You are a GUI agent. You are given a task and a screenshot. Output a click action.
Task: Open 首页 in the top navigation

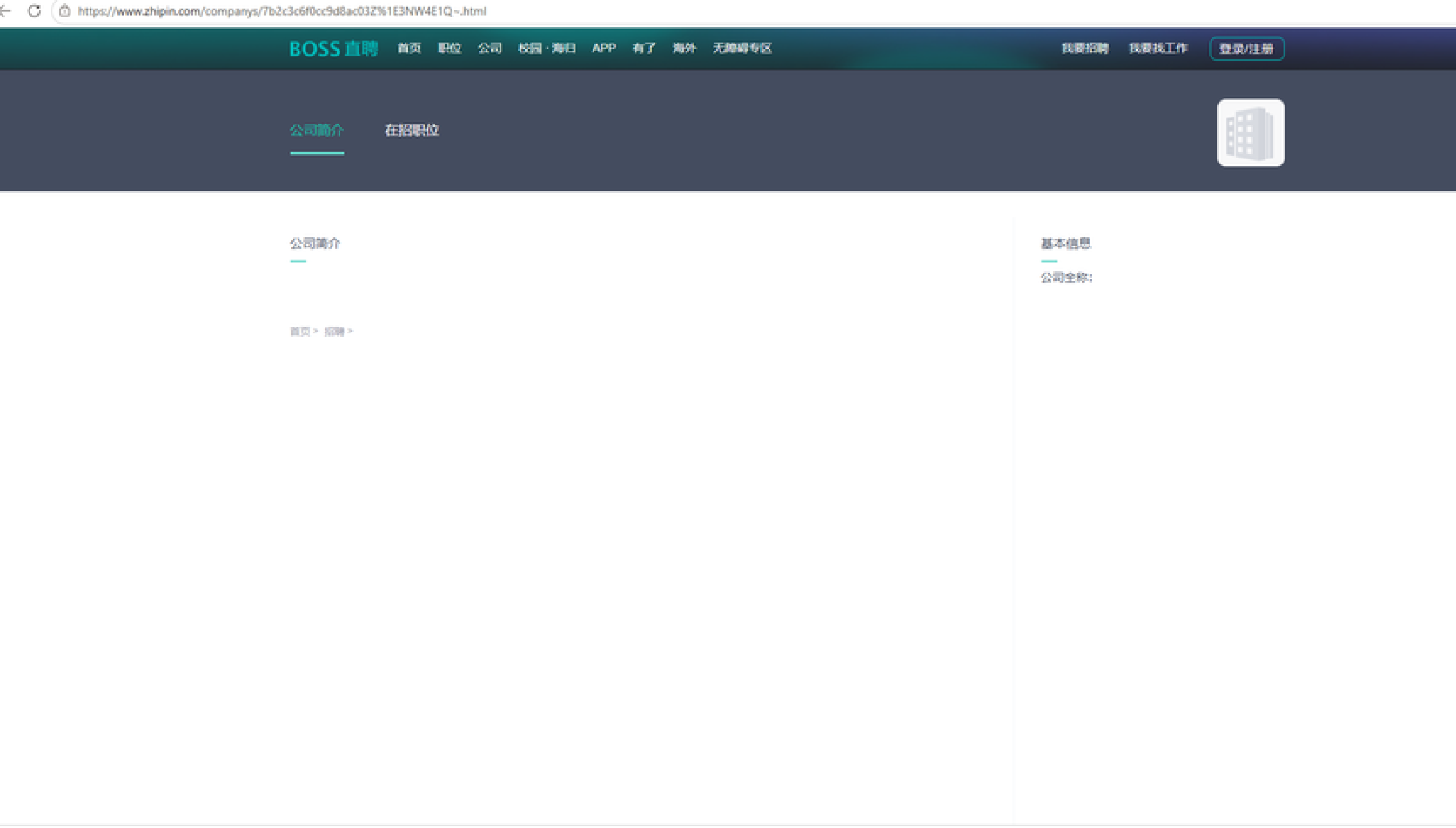tap(409, 48)
